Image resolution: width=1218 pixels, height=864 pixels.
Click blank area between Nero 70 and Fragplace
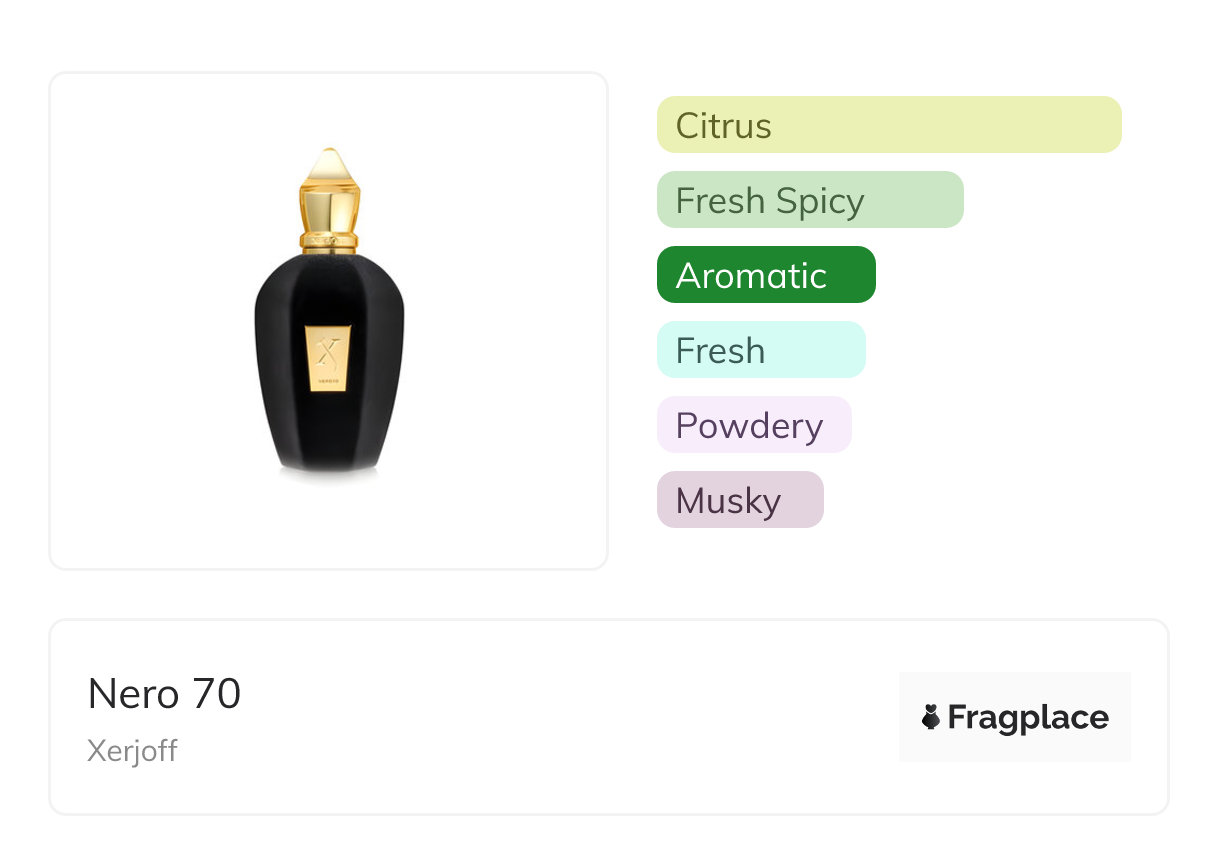point(570,717)
